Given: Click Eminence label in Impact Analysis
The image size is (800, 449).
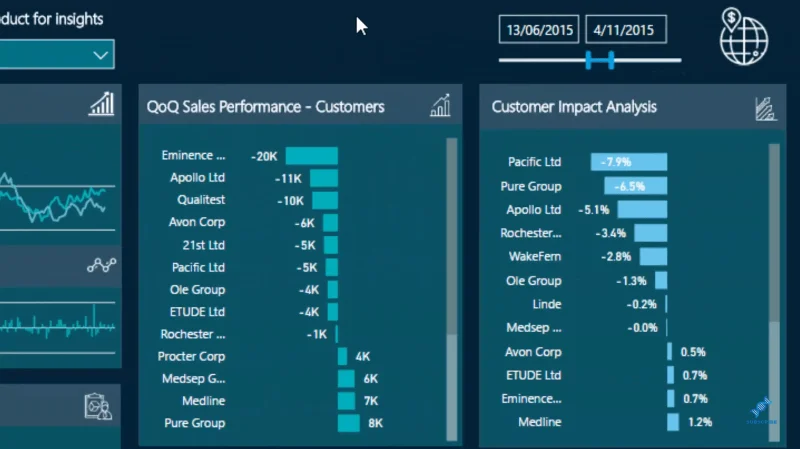Looking at the screenshot, I should click(531, 398).
